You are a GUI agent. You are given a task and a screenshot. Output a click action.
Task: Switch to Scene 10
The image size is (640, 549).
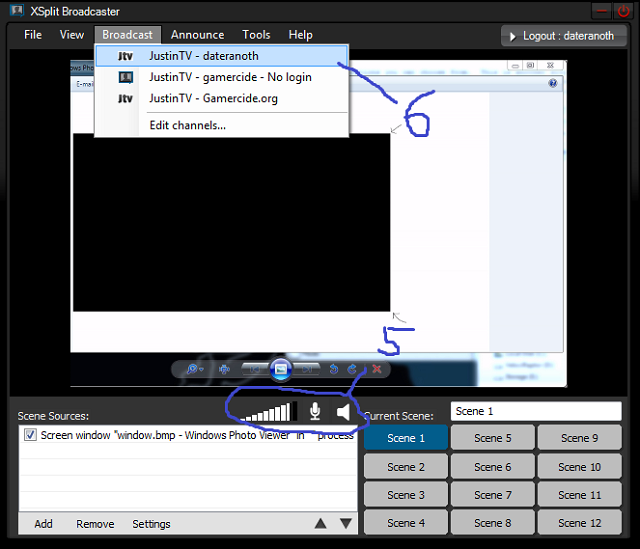click(580, 467)
